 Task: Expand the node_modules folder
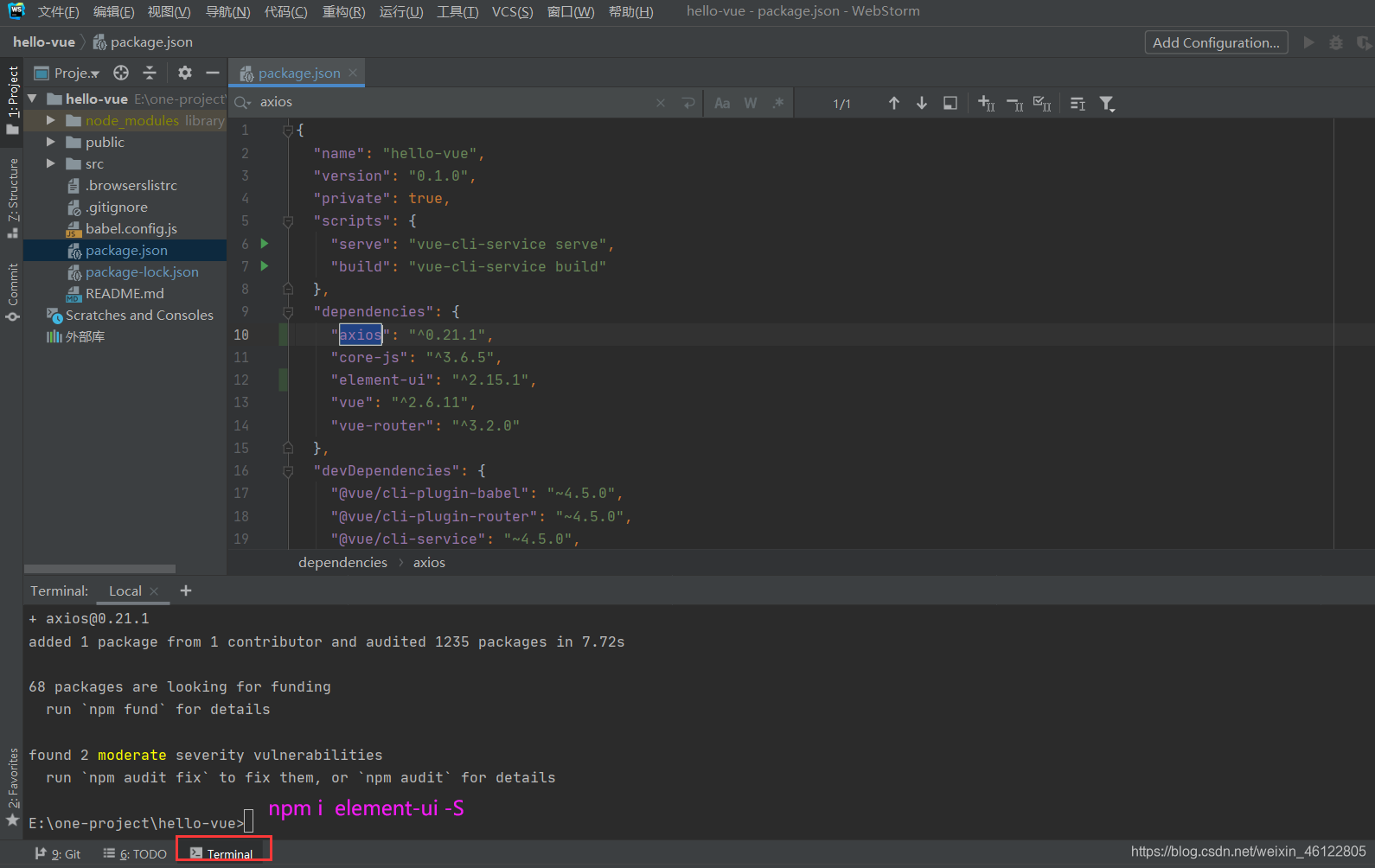pos(51,120)
